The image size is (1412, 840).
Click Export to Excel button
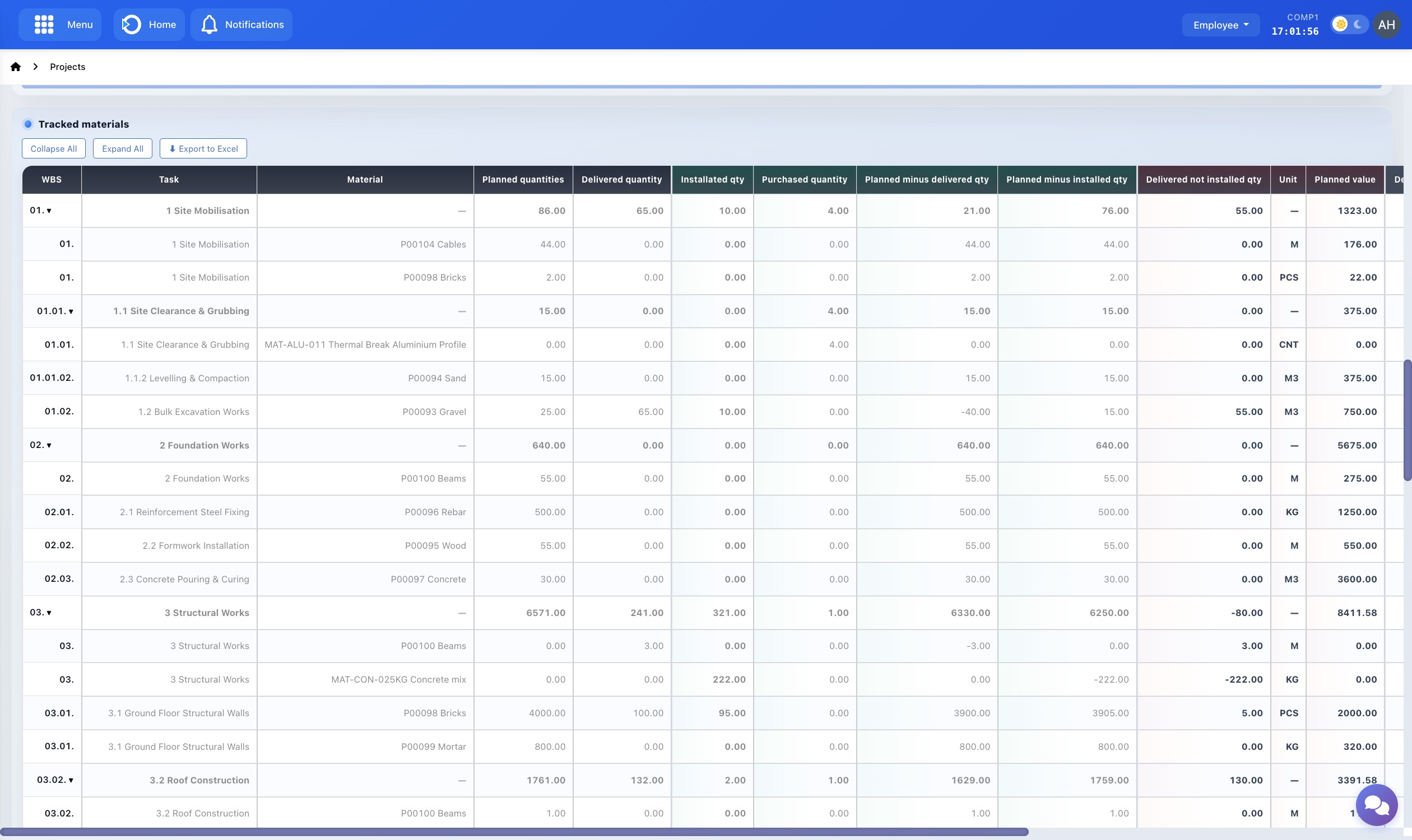(x=203, y=148)
